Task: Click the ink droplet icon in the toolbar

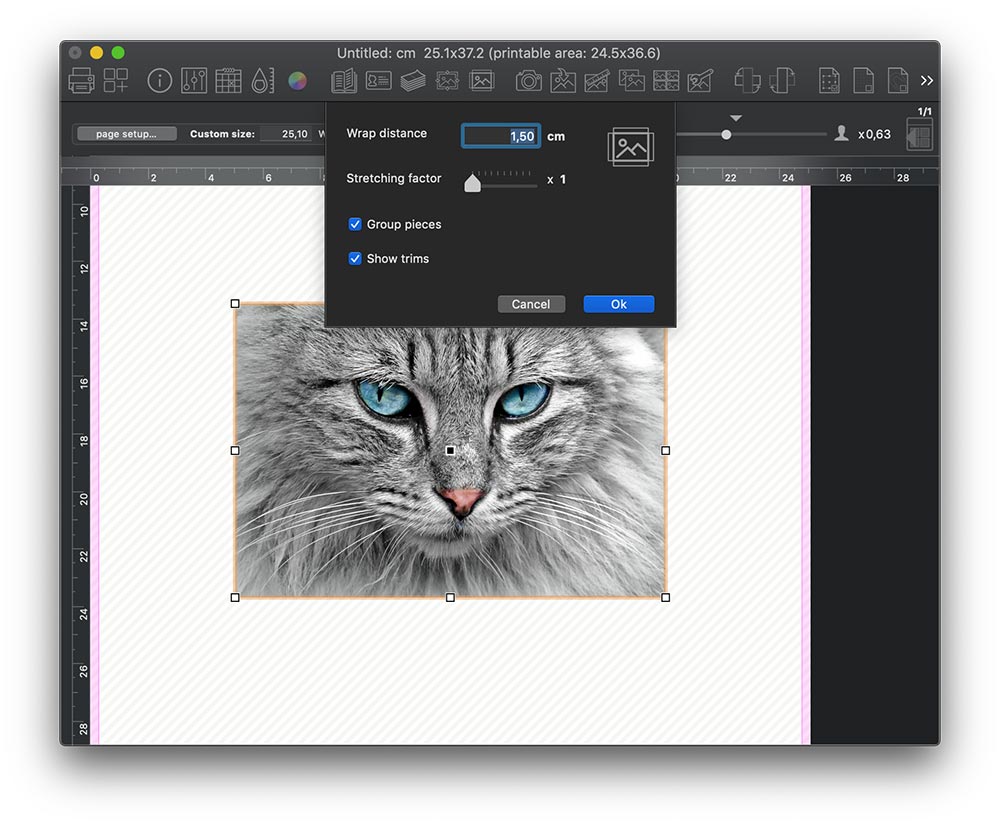Action: click(264, 81)
